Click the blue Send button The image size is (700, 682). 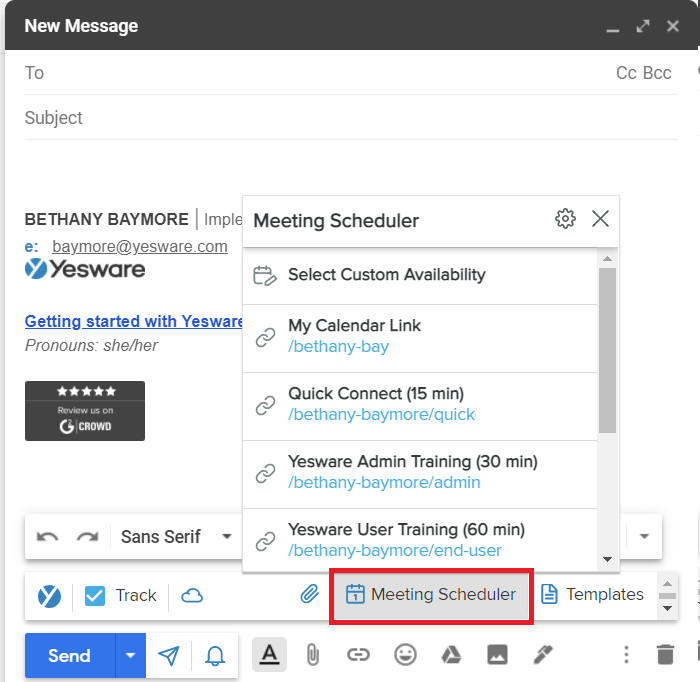coord(70,656)
